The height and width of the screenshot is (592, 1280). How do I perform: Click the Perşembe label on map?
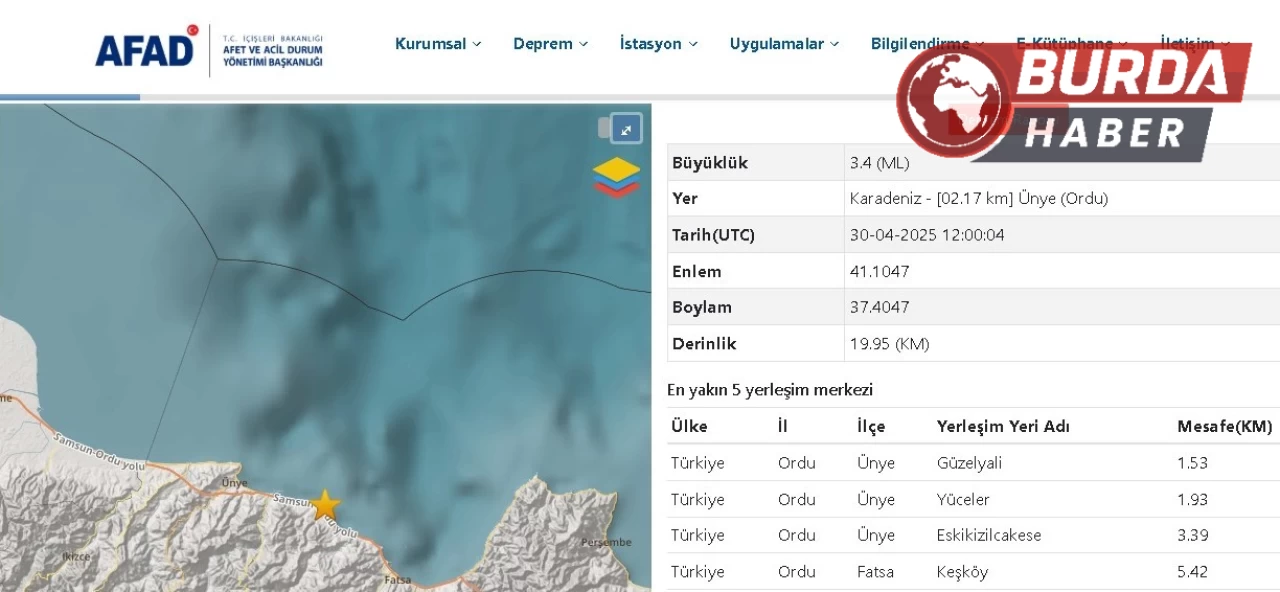(x=606, y=543)
